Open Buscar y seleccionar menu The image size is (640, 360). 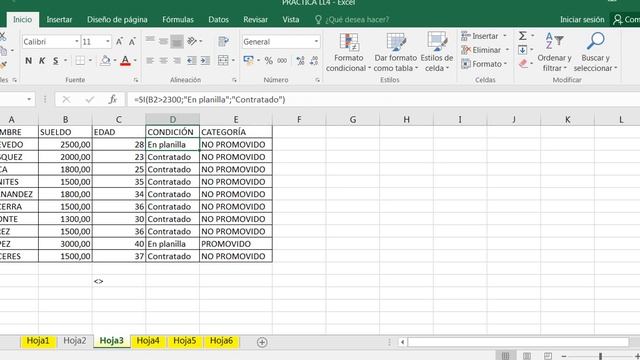[x=596, y=53]
